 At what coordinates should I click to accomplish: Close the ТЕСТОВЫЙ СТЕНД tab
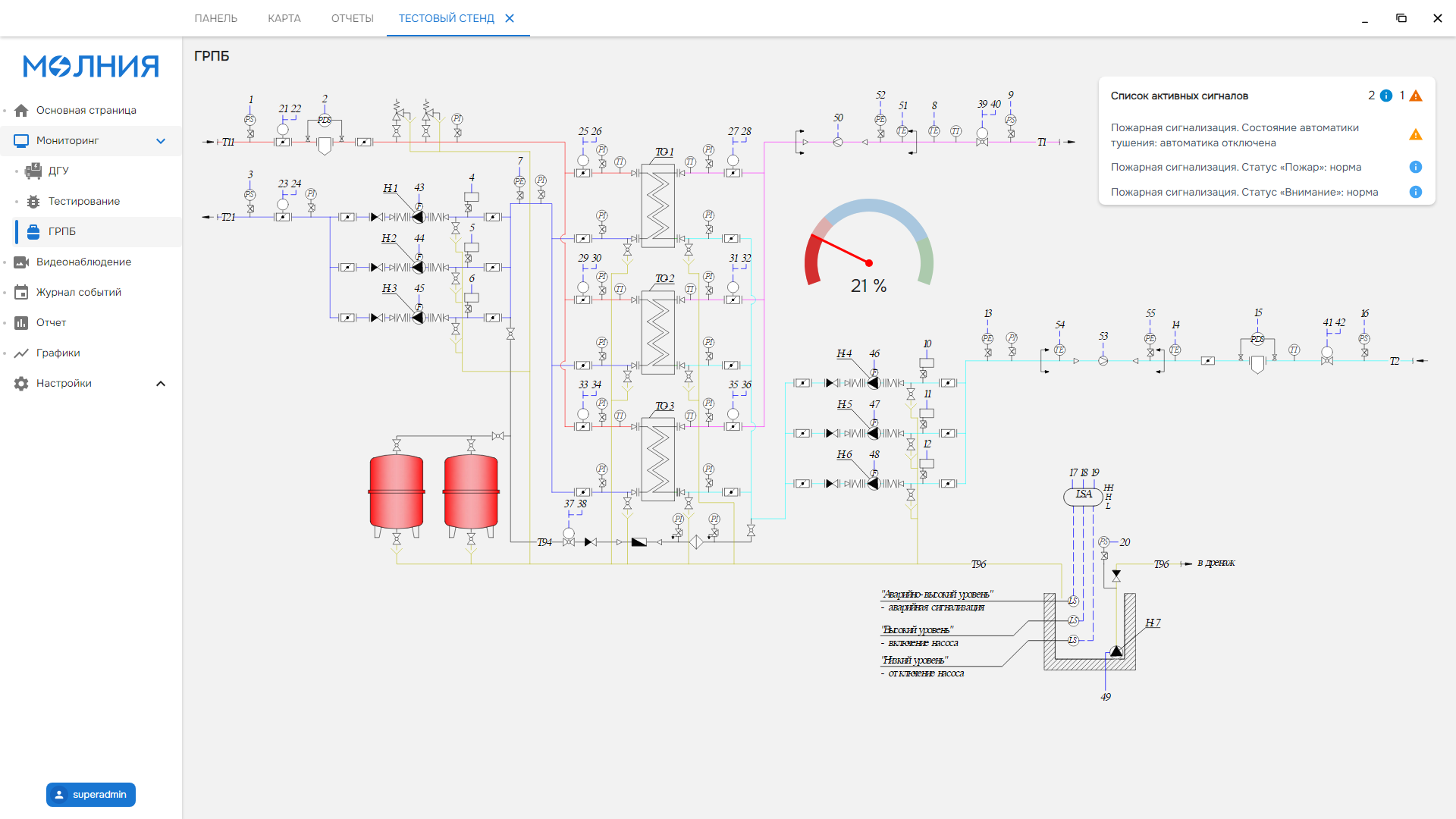(x=510, y=18)
